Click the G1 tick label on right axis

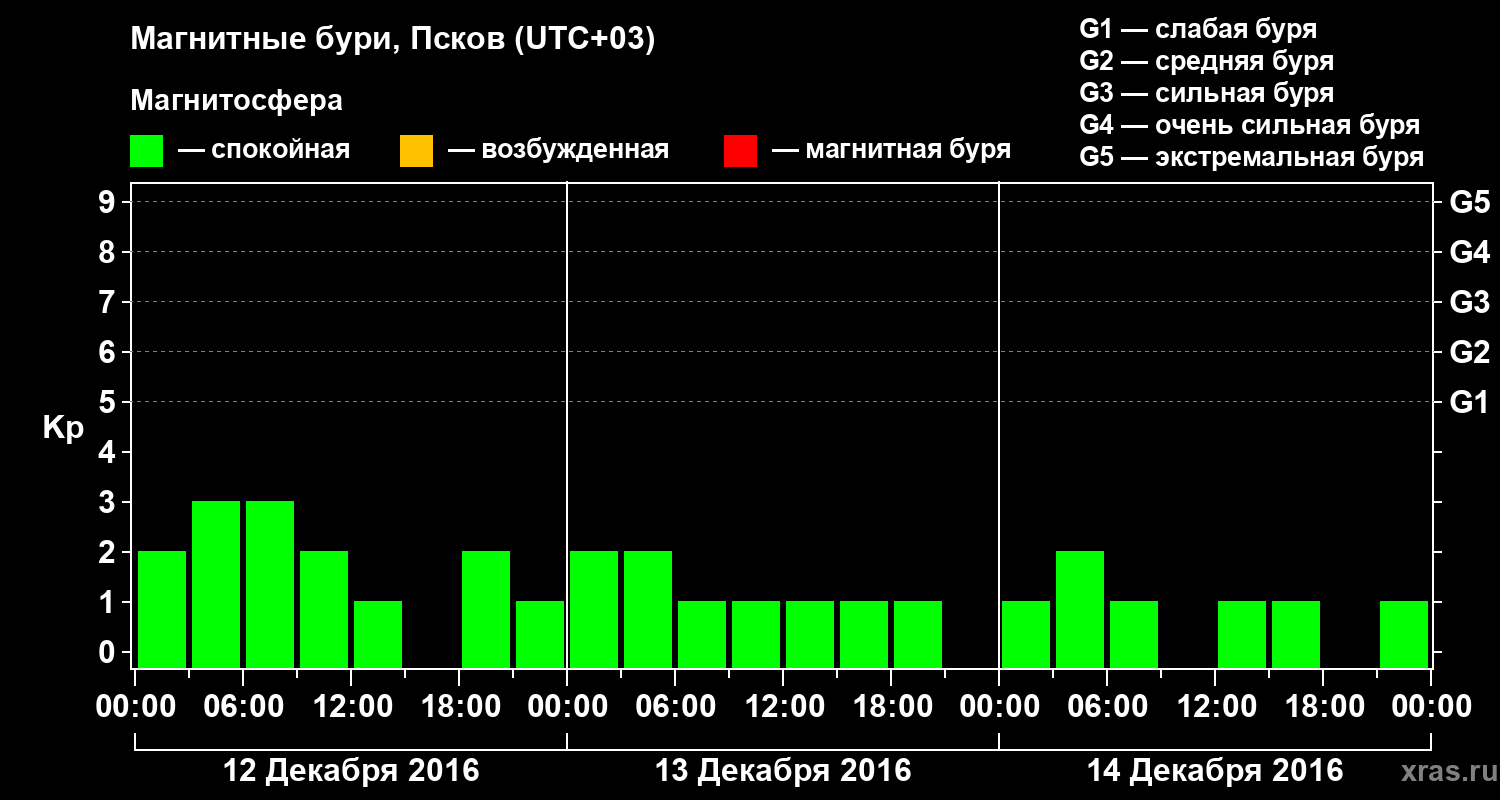[x=1470, y=402]
